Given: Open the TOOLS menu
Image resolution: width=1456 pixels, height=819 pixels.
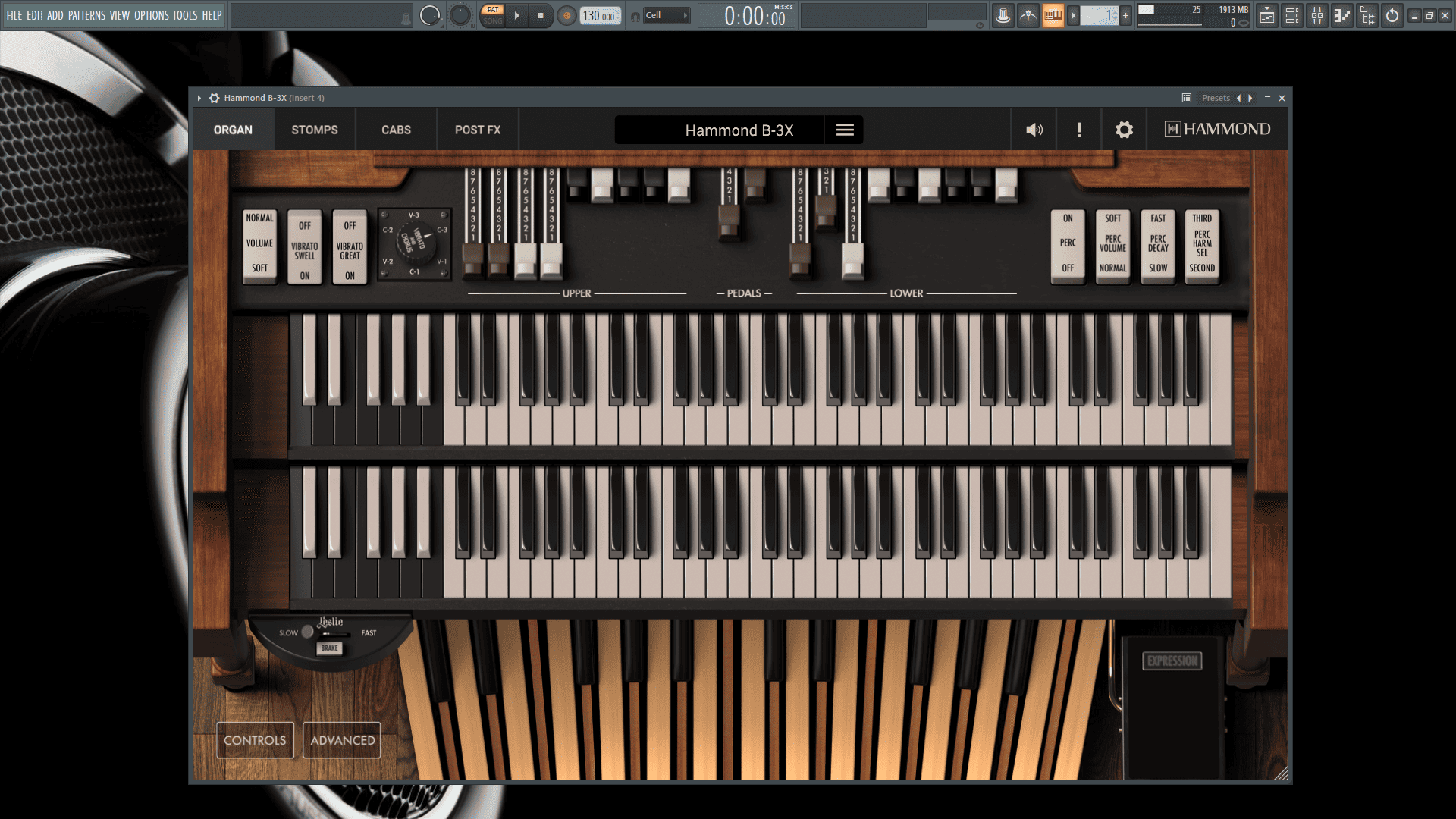Looking at the screenshot, I should click(185, 15).
